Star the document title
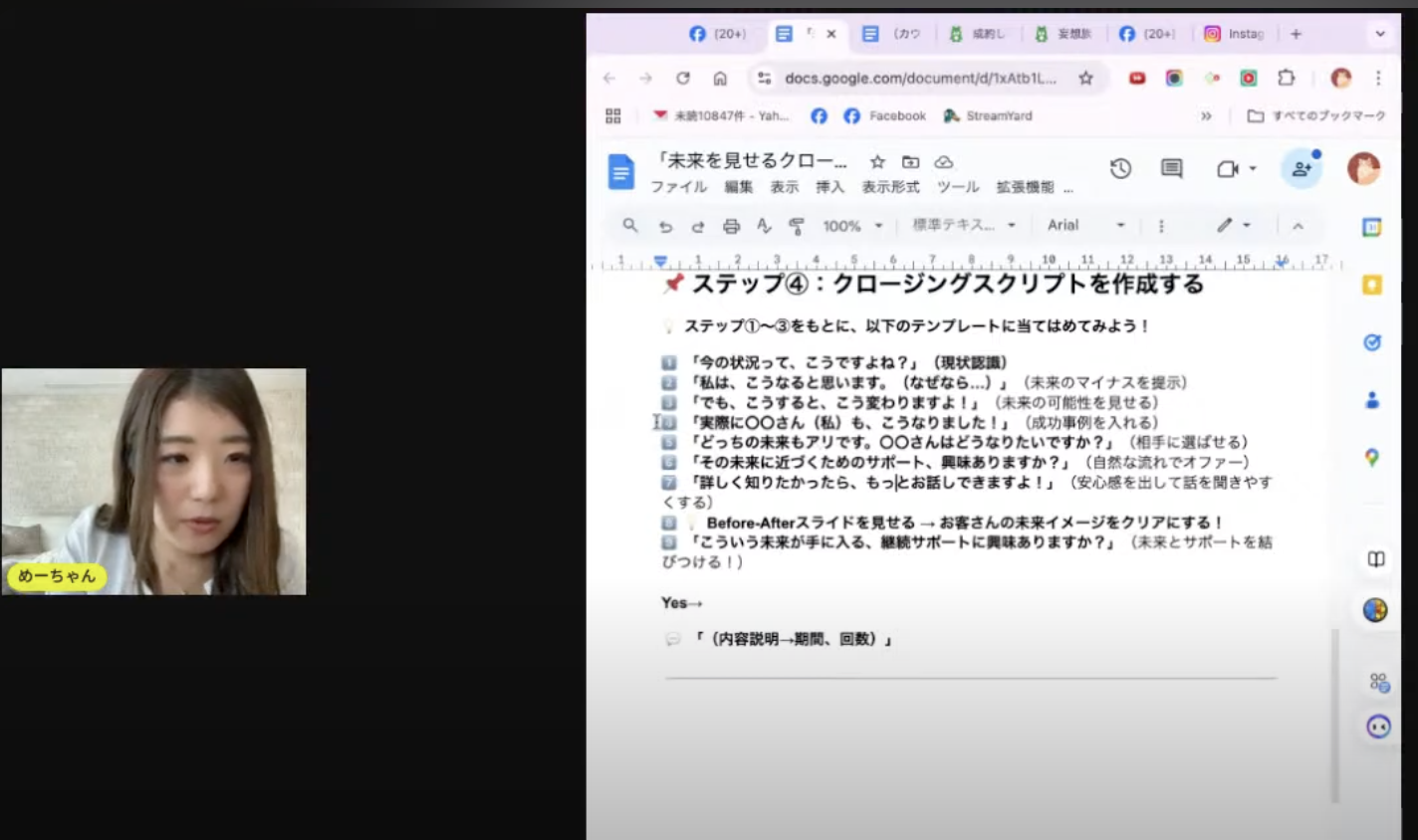The height and width of the screenshot is (840, 1418). click(x=877, y=161)
